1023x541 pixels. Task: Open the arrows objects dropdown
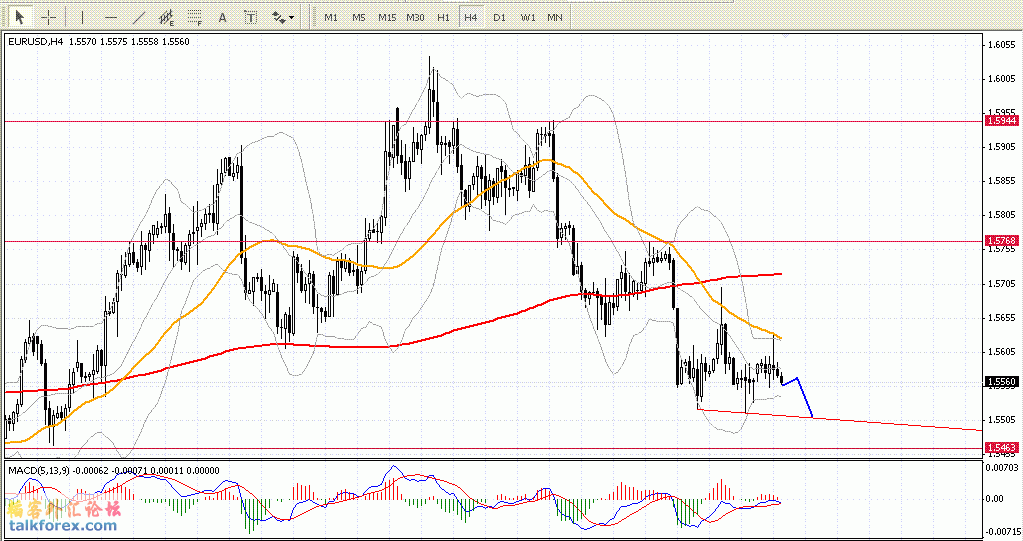click(284, 17)
